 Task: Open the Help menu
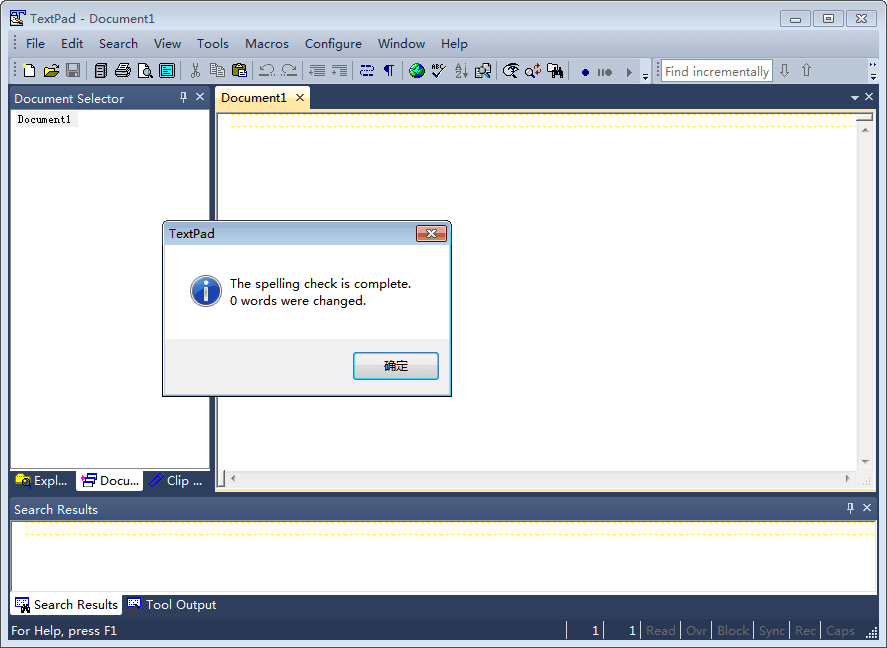pos(454,44)
